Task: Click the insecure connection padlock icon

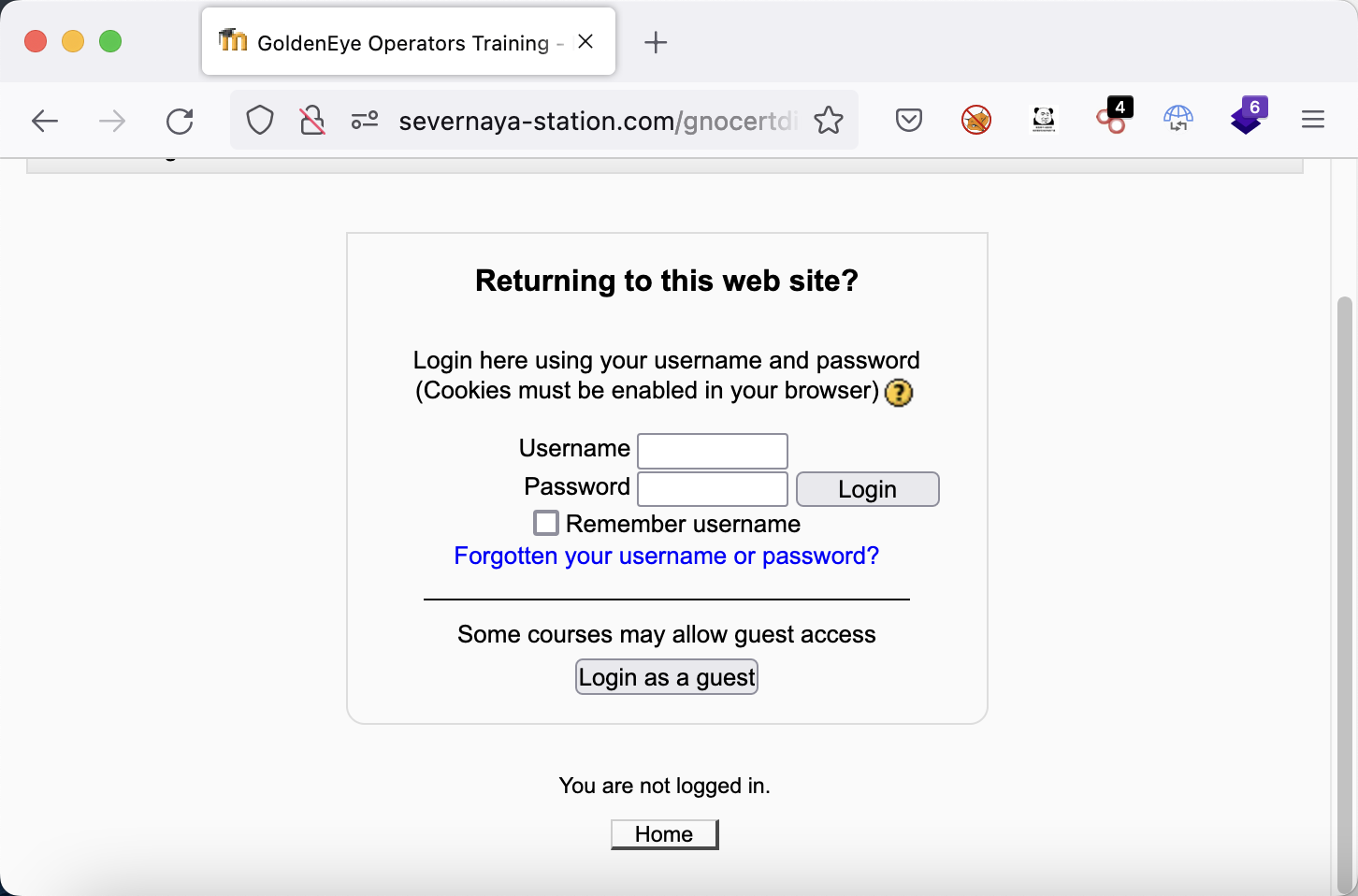Action: pos(312,121)
